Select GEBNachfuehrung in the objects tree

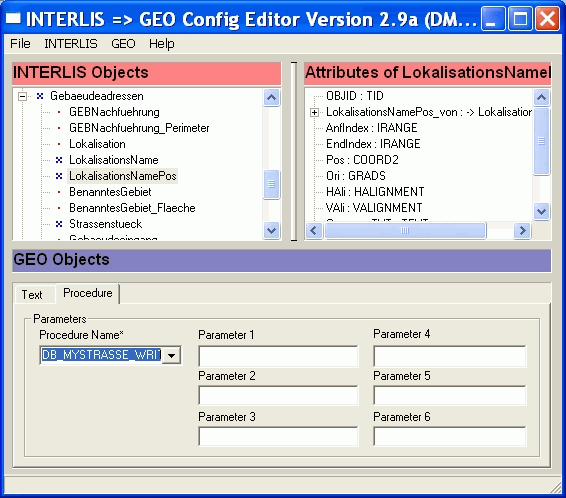(x=114, y=112)
